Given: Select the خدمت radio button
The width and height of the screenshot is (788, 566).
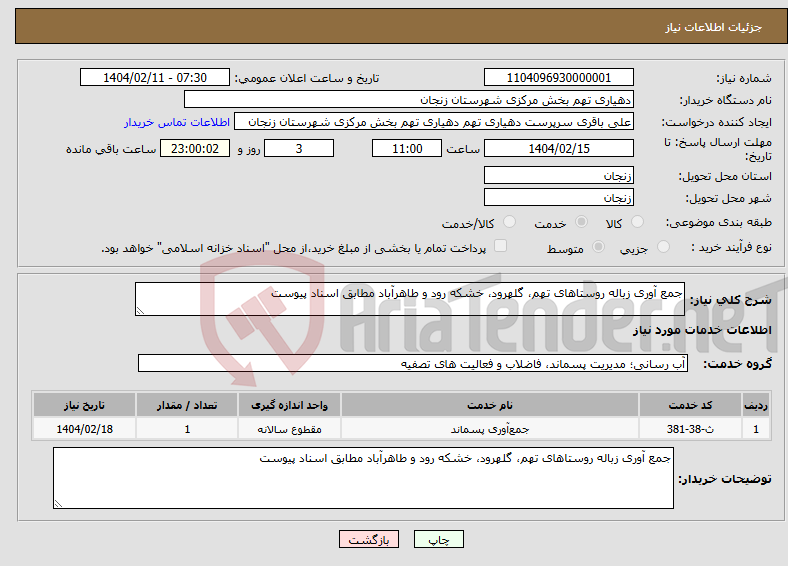Looking at the screenshot, I should coord(581,222).
